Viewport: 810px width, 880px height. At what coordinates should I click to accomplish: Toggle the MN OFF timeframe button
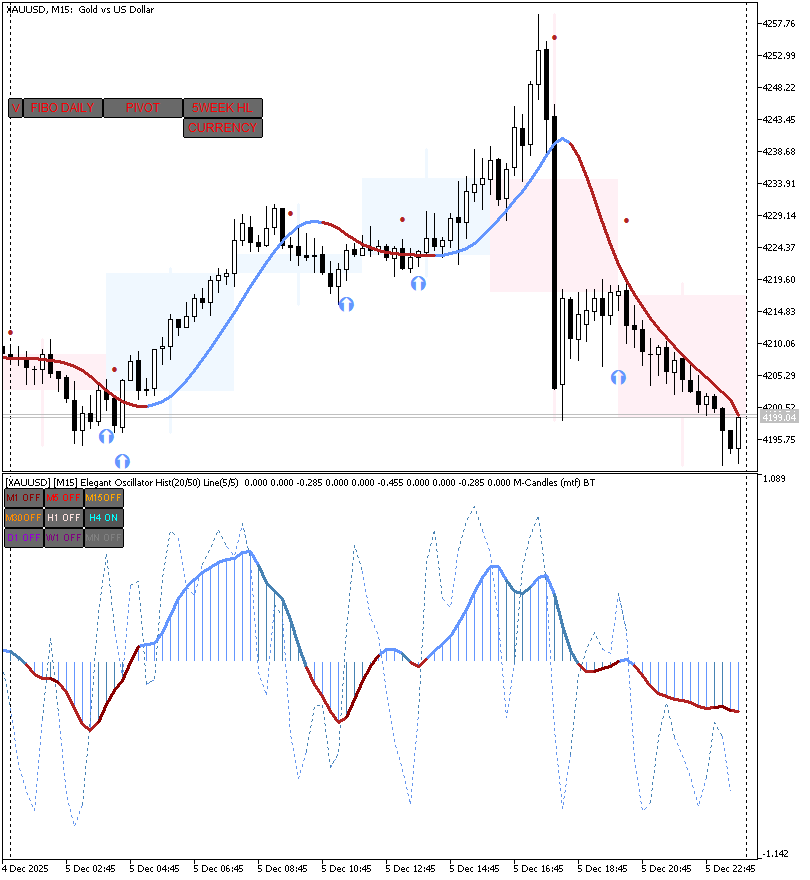(103, 538)
